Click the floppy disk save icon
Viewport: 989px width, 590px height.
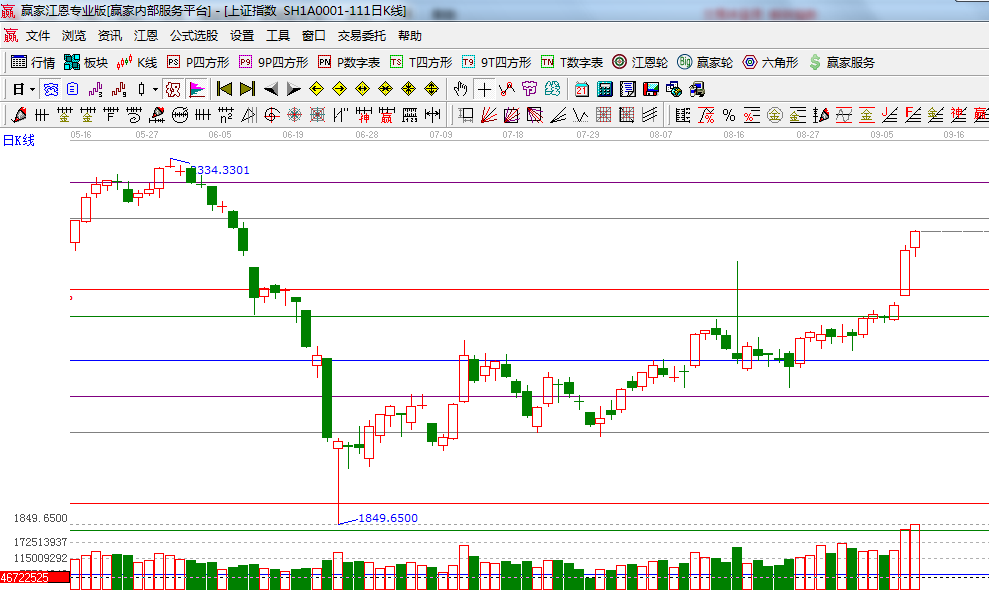[x=650, y=89]
